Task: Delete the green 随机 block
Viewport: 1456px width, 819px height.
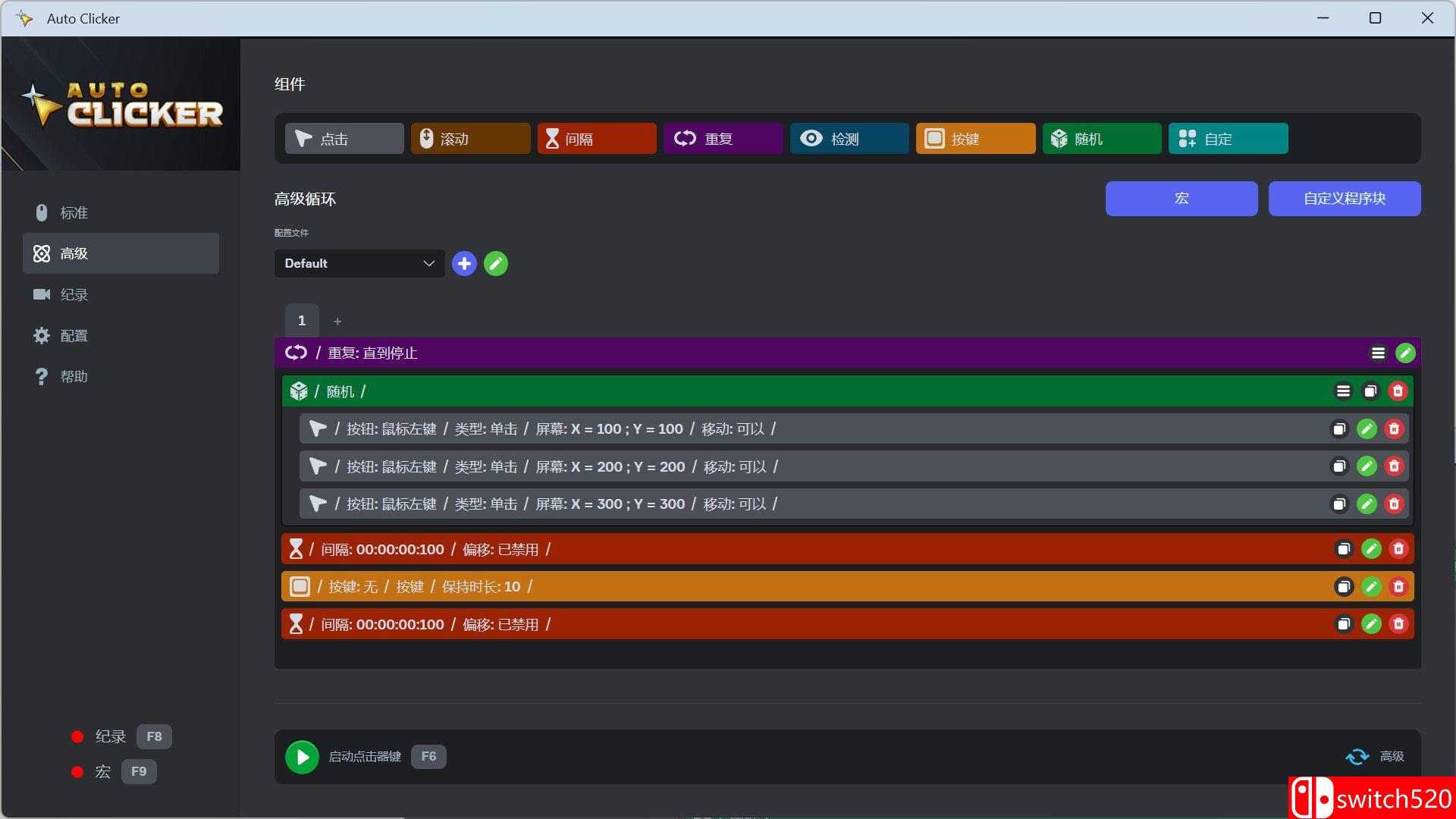Action: tap(1398, 391)
